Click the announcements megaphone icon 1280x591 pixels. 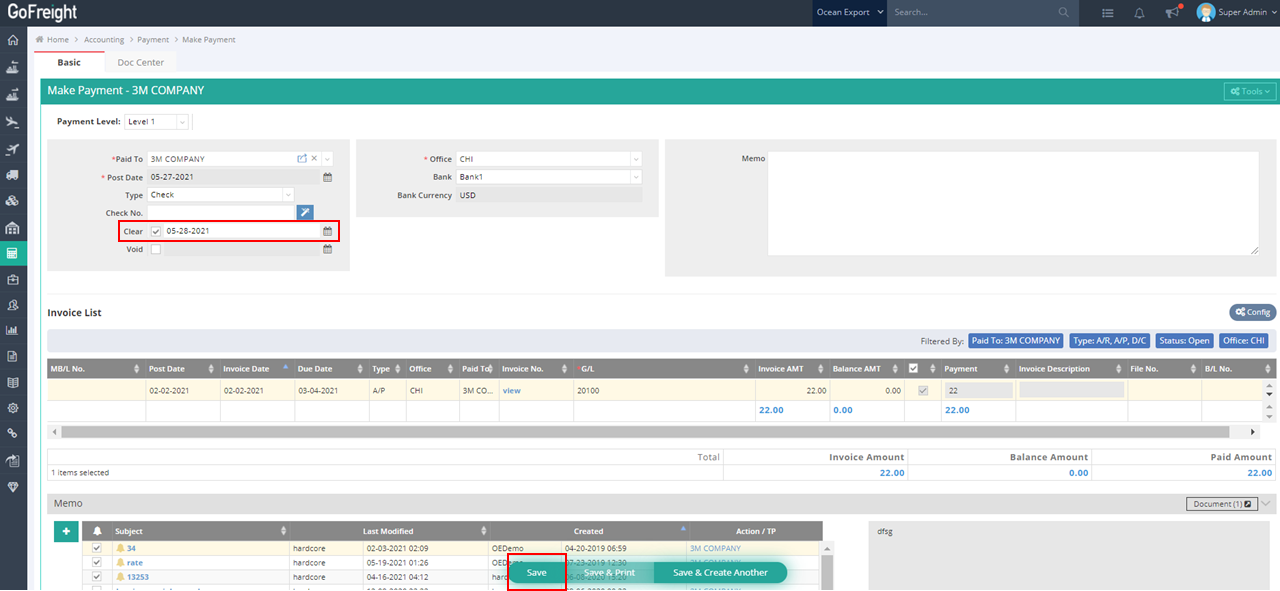[1172, 13]
